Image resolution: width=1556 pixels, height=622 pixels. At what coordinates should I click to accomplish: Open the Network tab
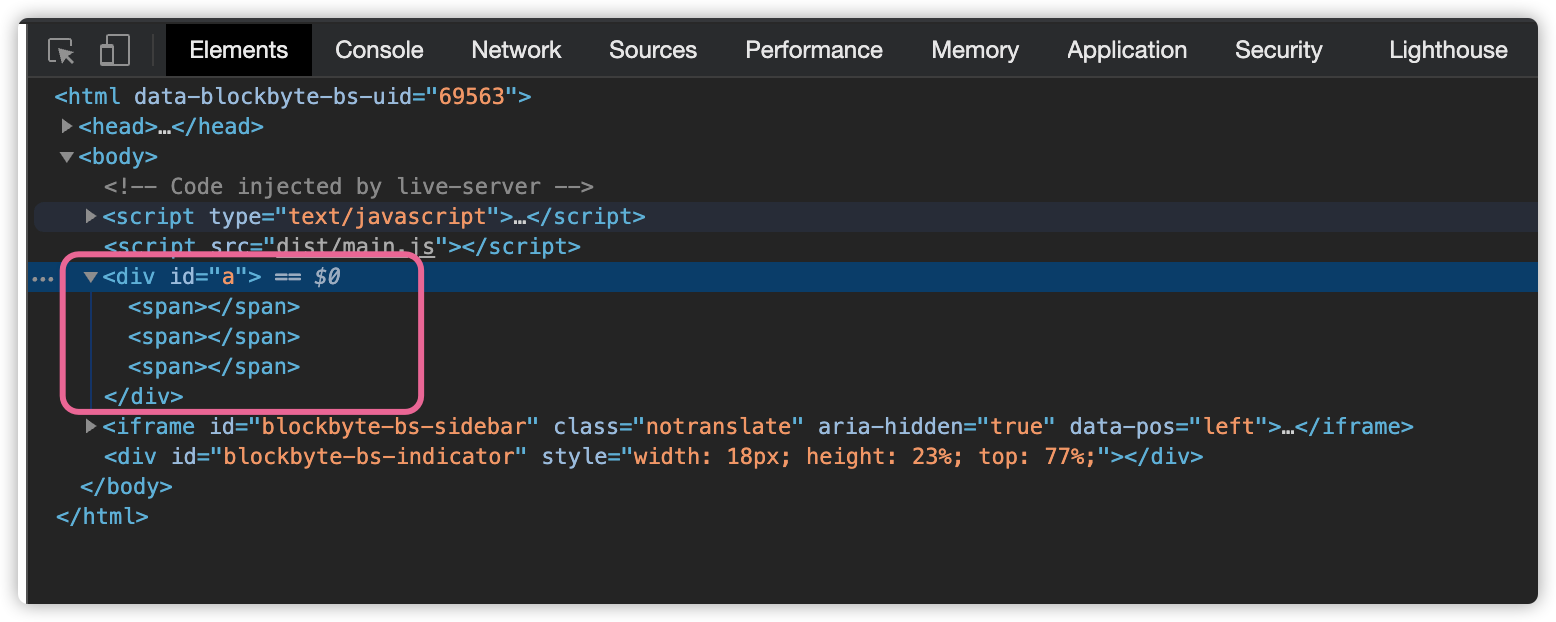point(516,50)
